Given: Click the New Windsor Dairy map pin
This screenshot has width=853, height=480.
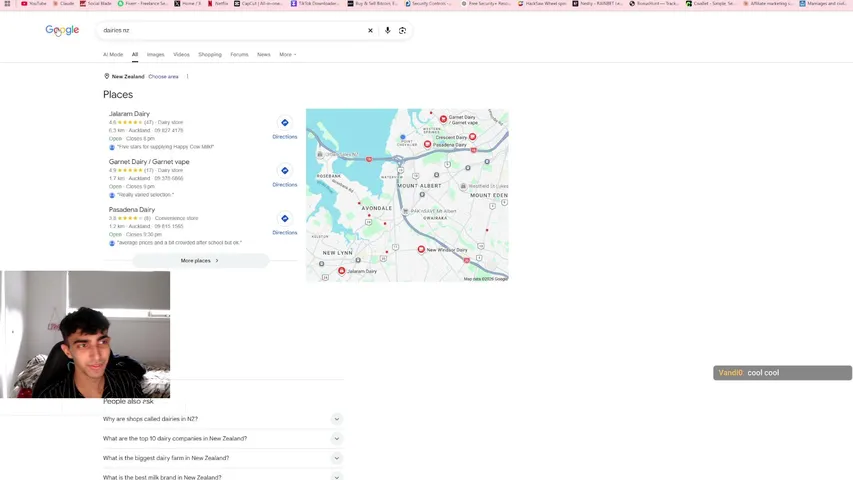Looking at the screenshot, I should (421, 249).
